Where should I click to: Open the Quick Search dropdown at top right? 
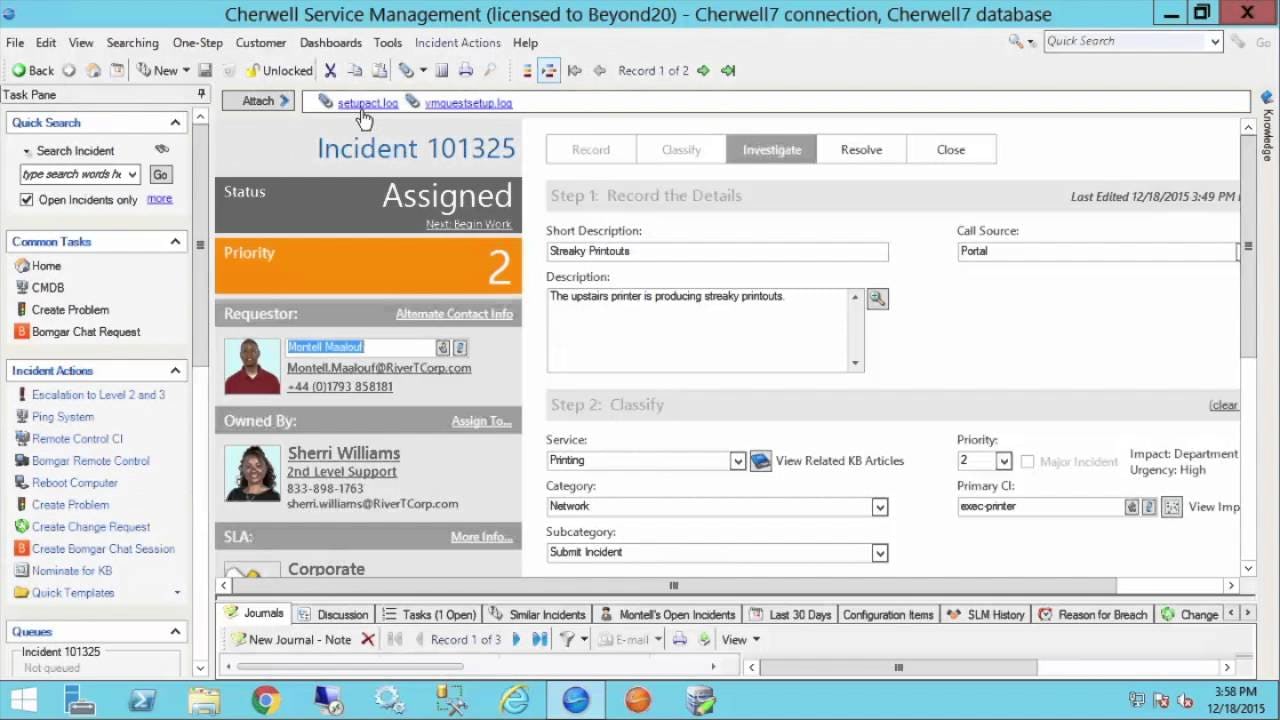(1215, 42)
